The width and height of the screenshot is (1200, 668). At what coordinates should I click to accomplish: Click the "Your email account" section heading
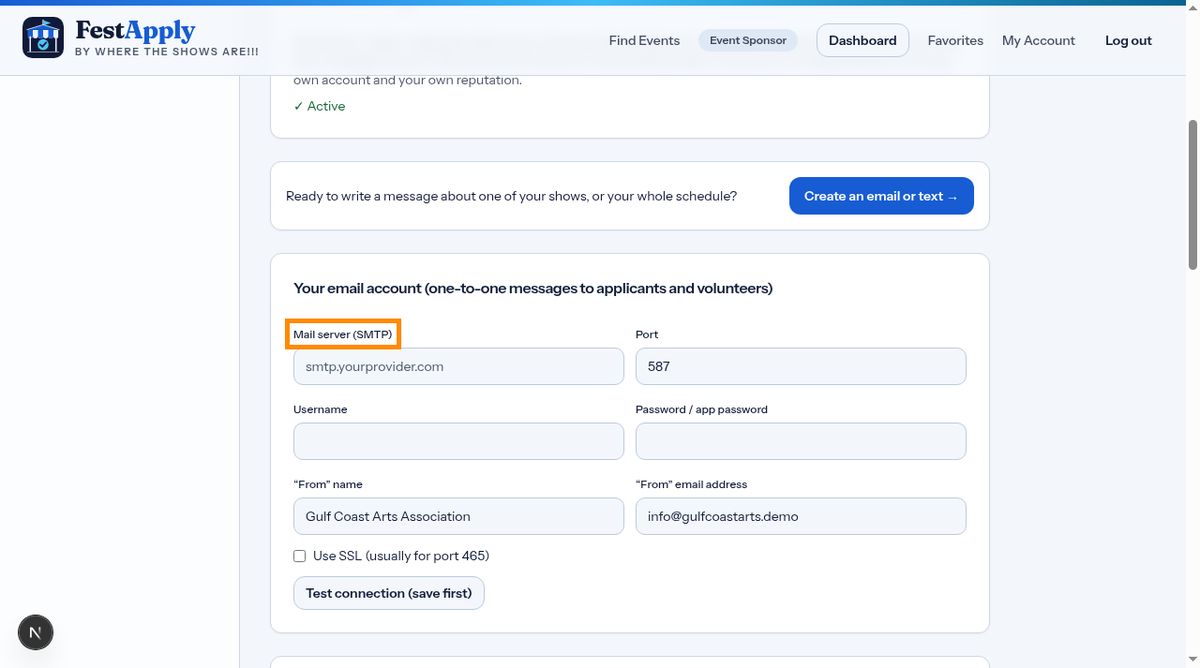(x=533, y=288)
